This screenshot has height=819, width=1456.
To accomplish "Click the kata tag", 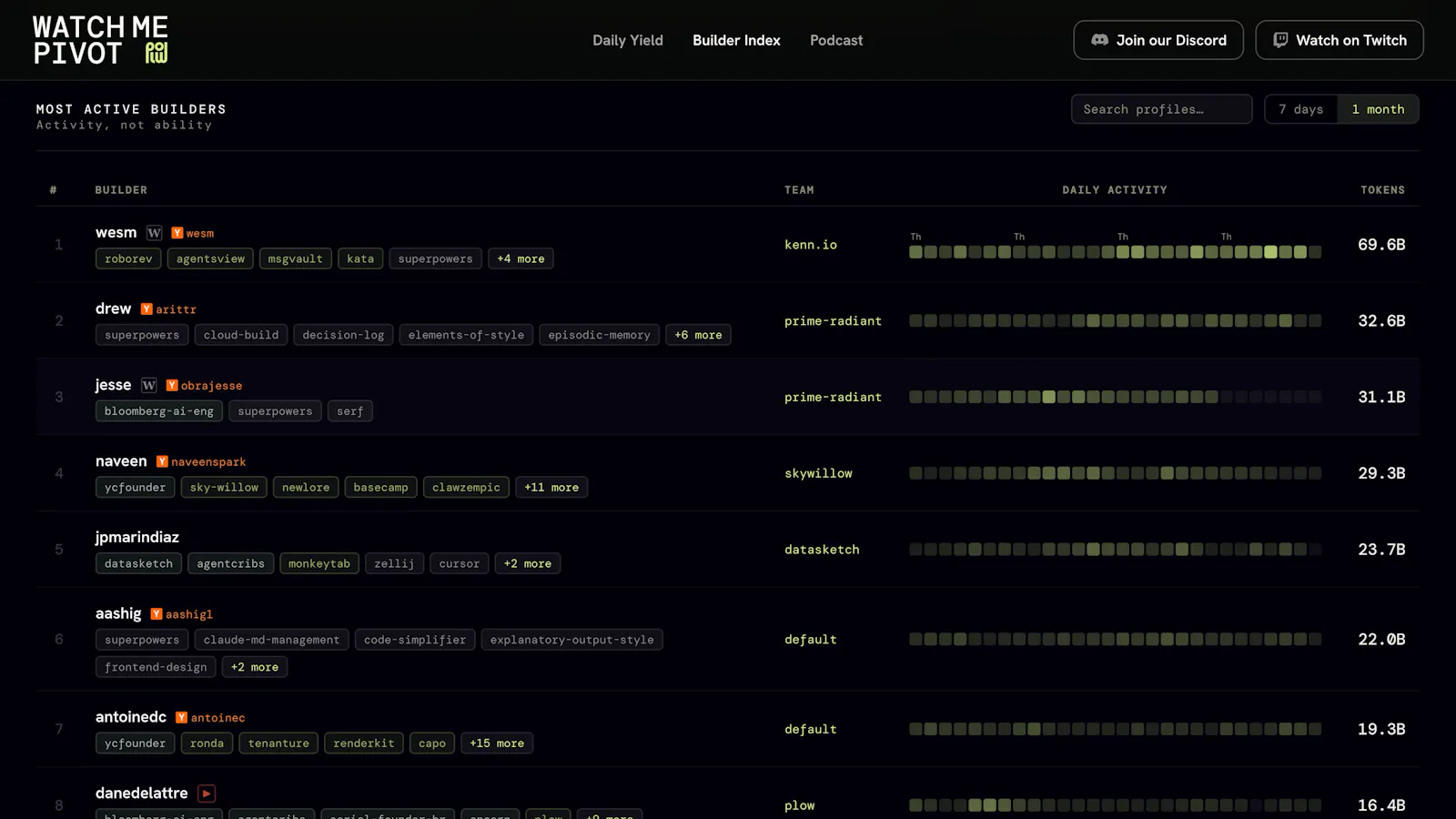I will coord(360,259).
